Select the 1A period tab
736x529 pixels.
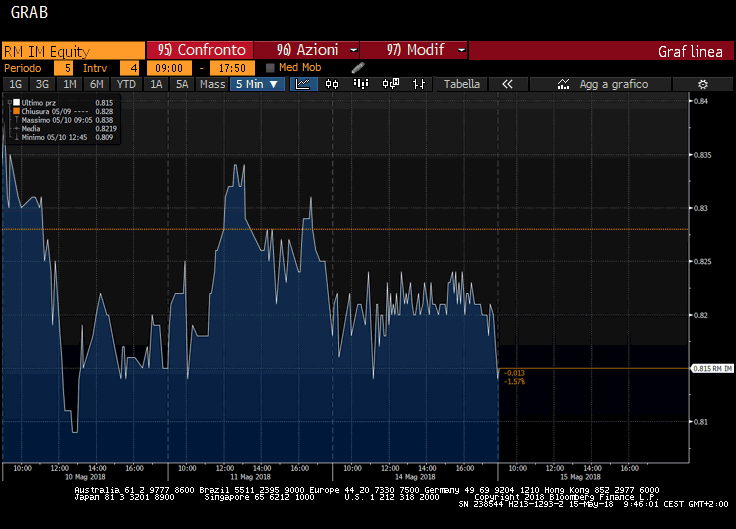156,84
